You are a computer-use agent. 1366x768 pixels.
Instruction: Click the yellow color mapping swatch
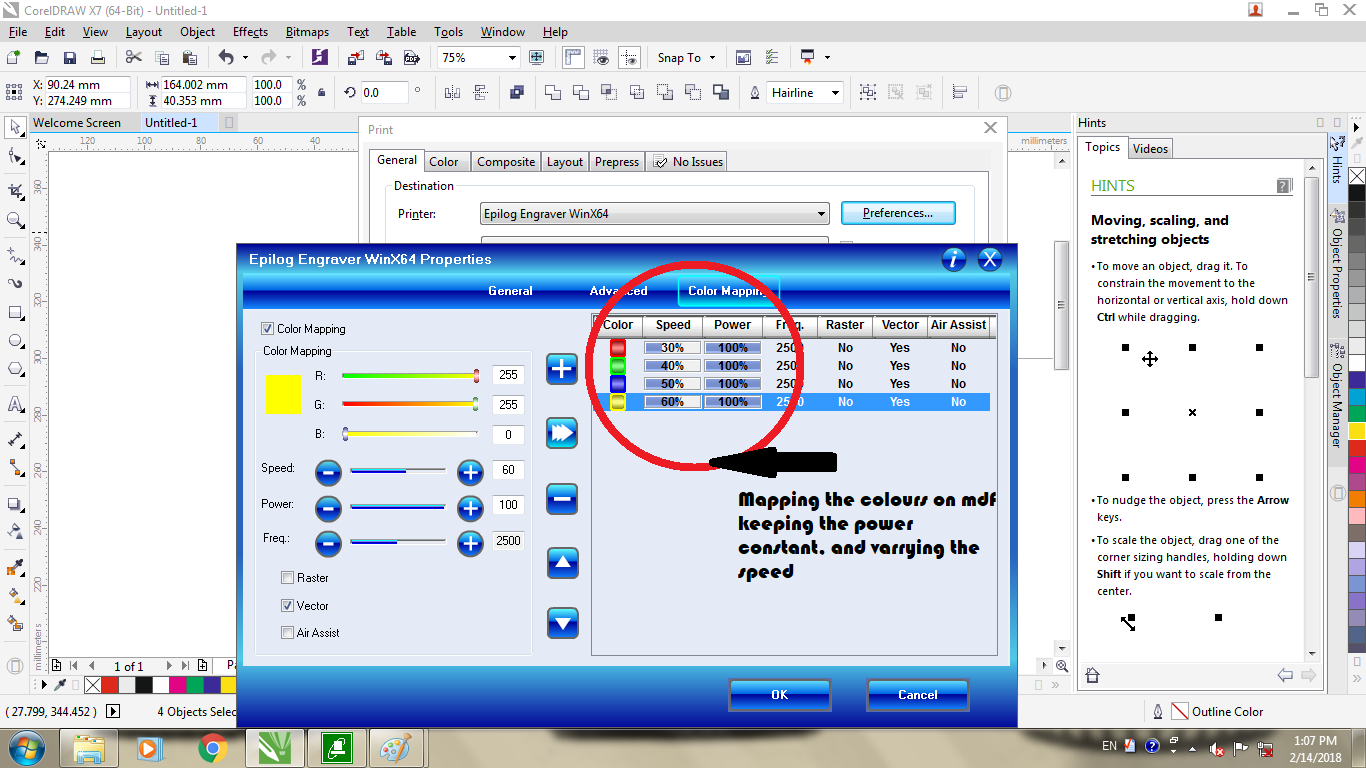coord(283,394)
